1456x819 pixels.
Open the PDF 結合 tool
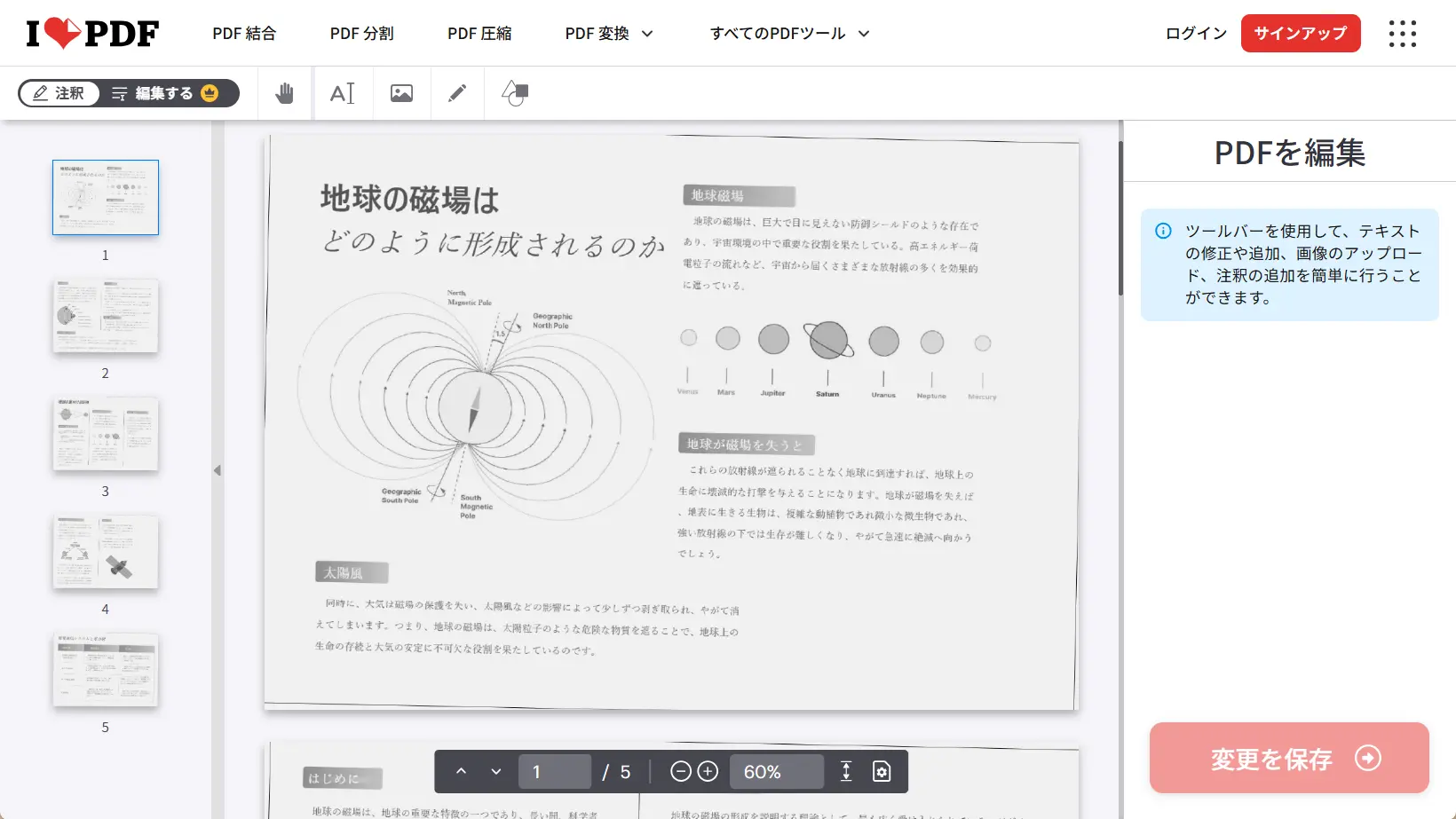[243, 33]
